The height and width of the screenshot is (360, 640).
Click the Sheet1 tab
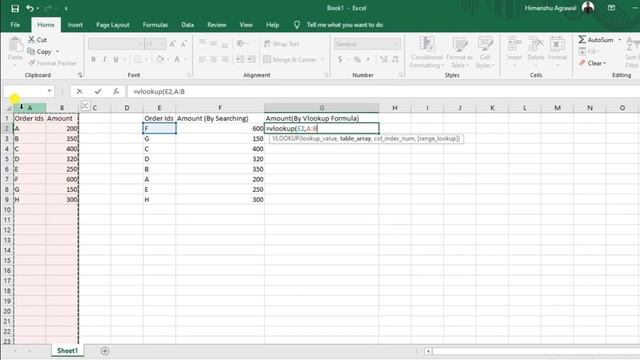(67, 351)
